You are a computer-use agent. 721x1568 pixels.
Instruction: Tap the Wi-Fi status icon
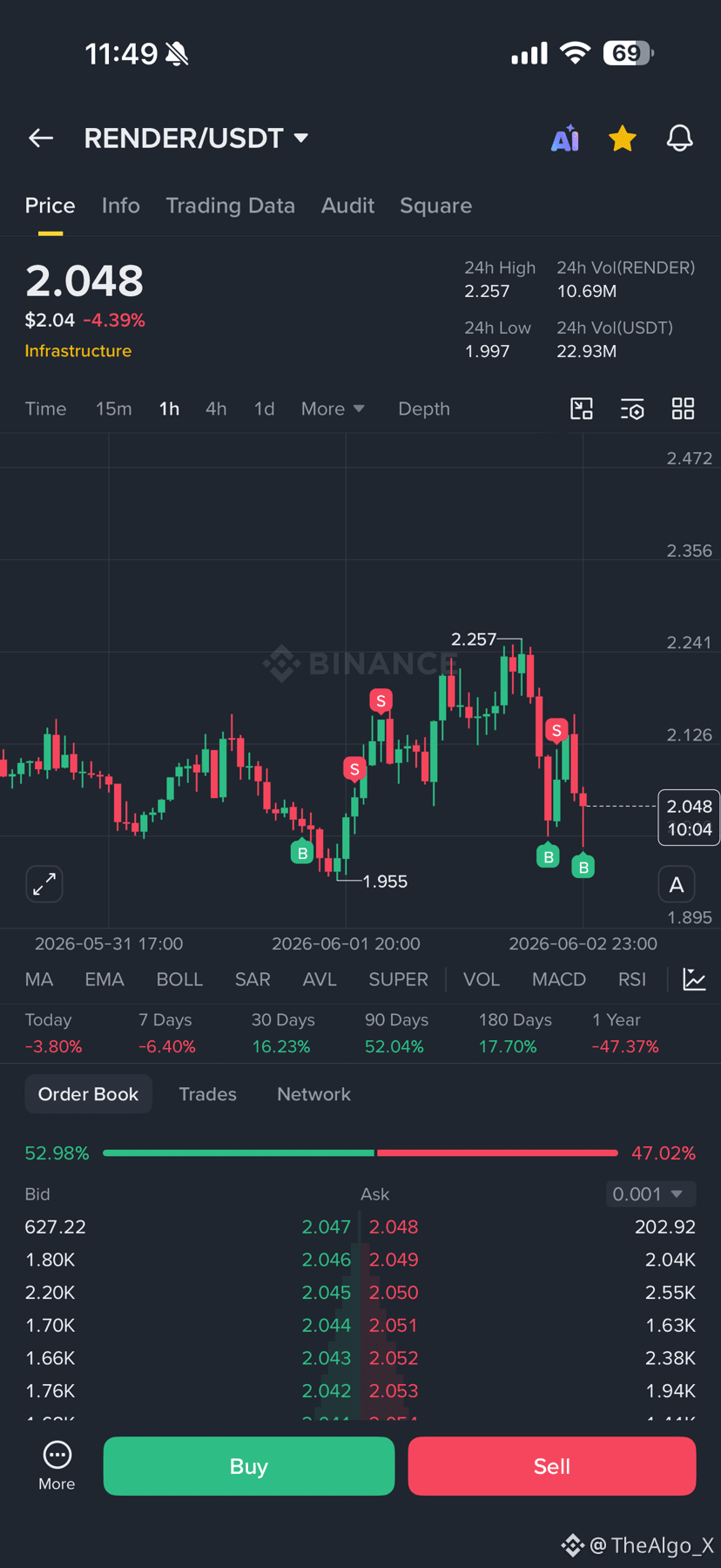pyautogui.click(x=575, y=53)
